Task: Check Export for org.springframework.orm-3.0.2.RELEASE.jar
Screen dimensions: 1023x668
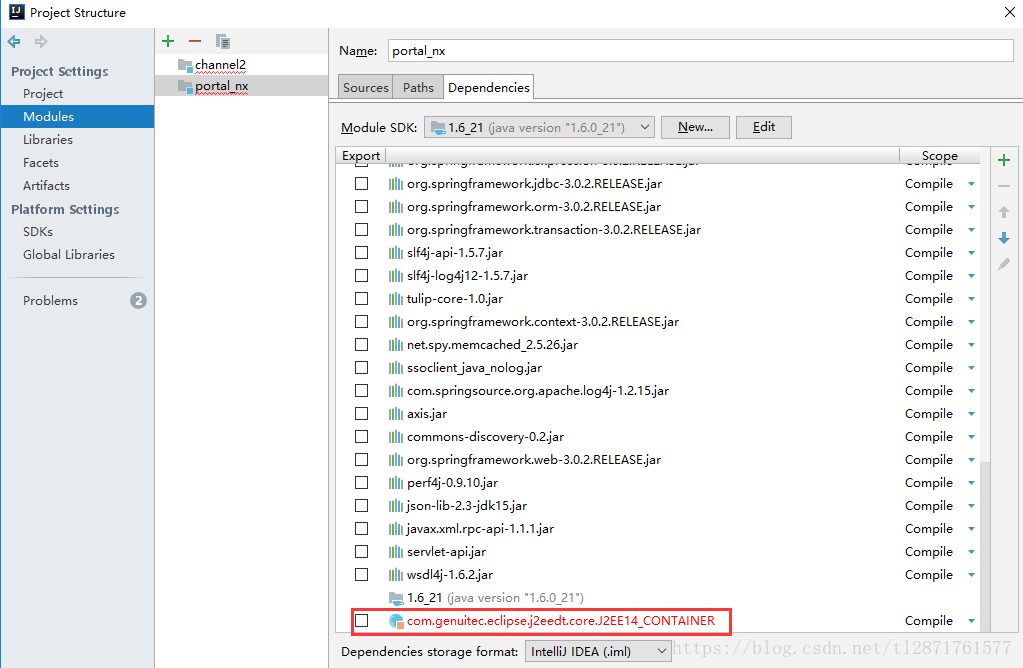Action: tap(361, 207)
